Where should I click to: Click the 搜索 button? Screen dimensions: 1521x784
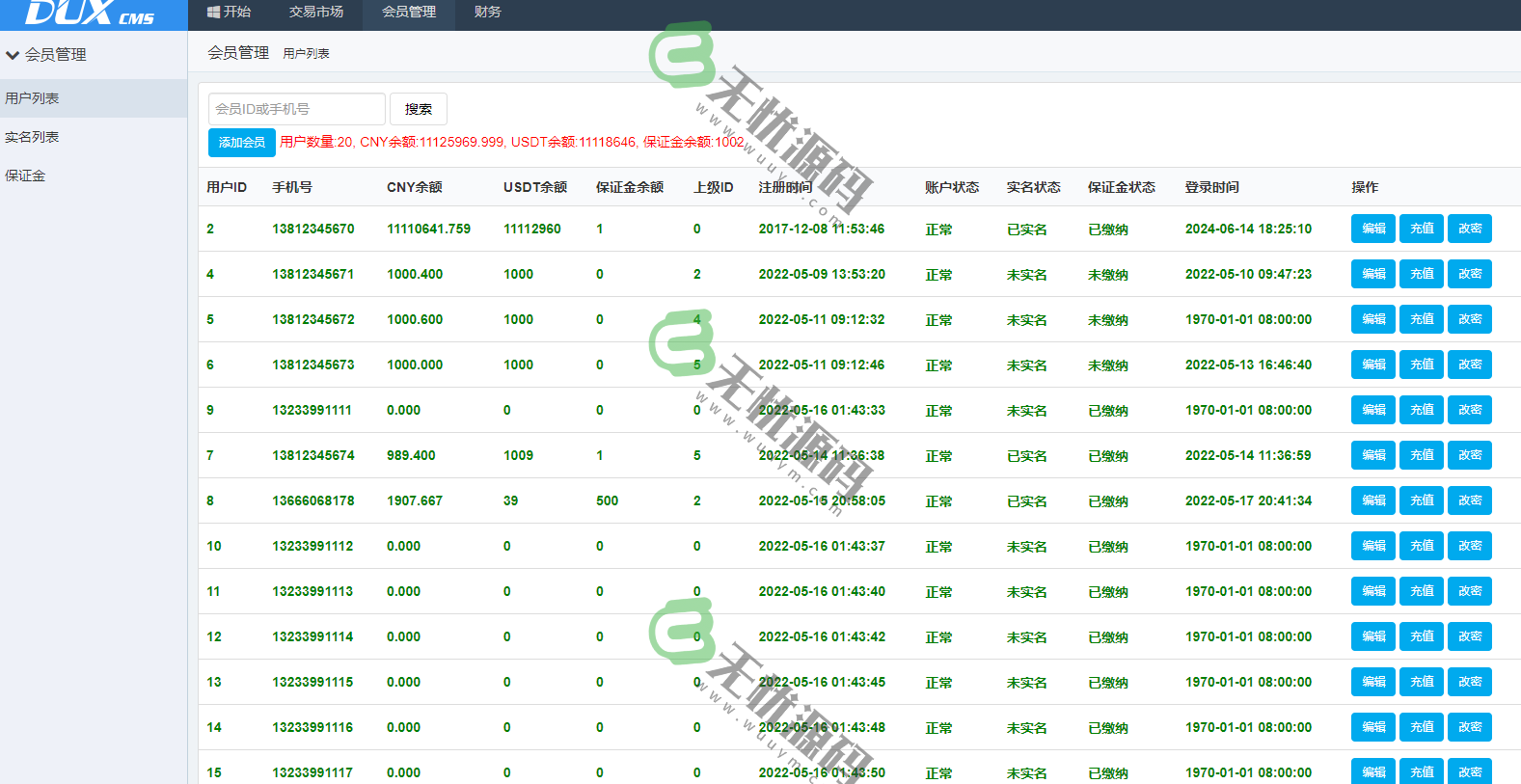pyautogui.click(x=419, y=109)
